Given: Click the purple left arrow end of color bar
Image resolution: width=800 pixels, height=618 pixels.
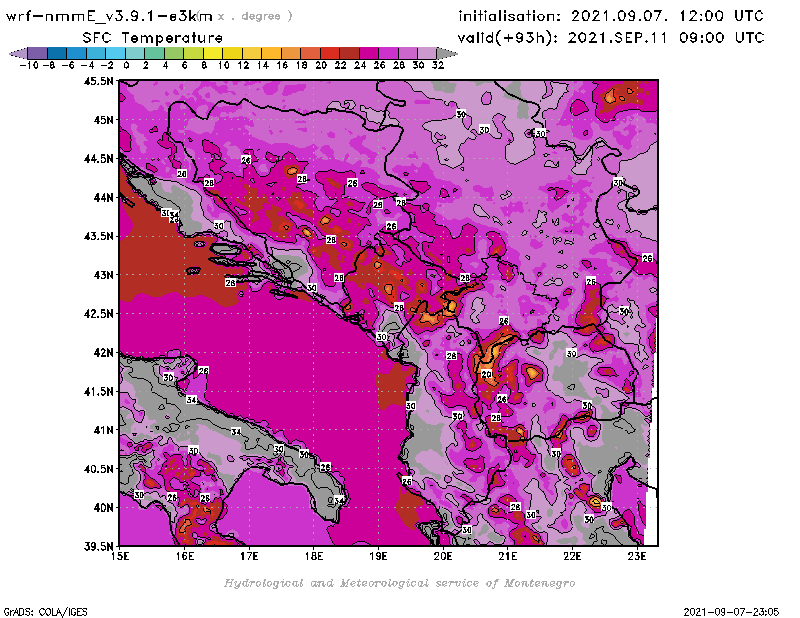Looking at the screenshot, I should tap(17, 52).
